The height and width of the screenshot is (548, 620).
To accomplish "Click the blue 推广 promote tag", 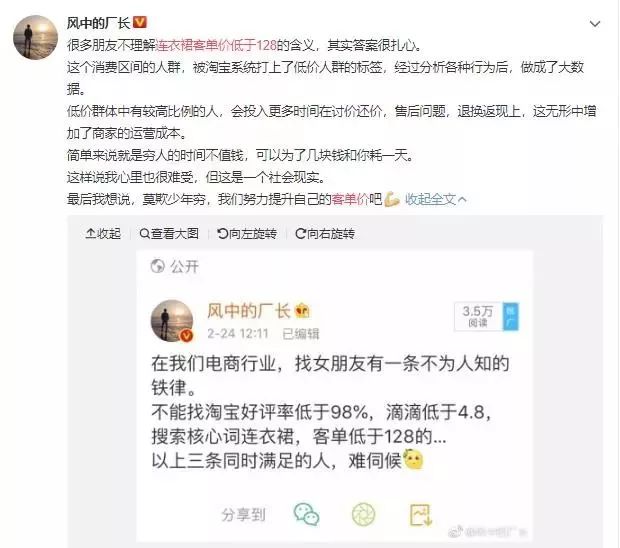I will tap(510, 316).
